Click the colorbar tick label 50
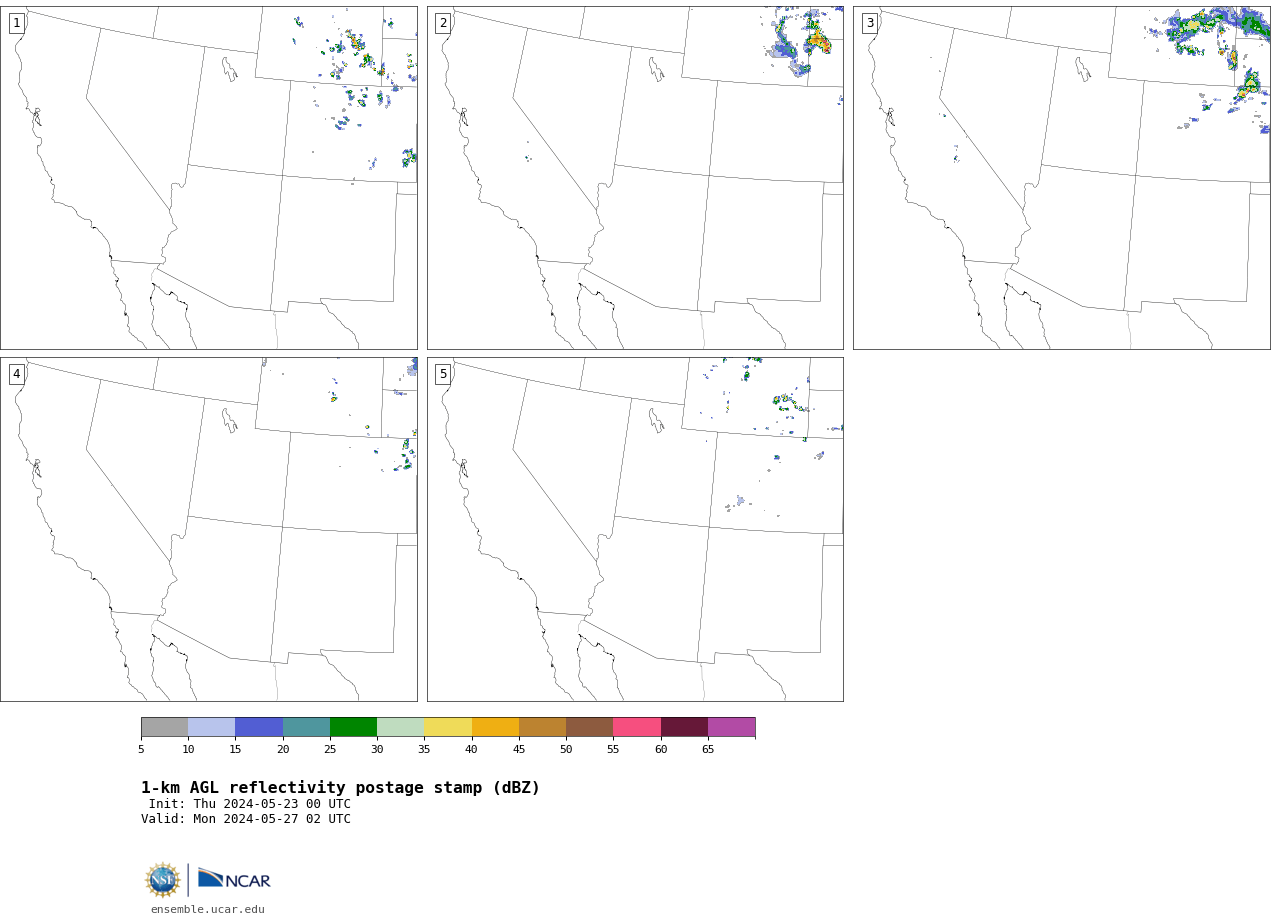 click(566, 749)
